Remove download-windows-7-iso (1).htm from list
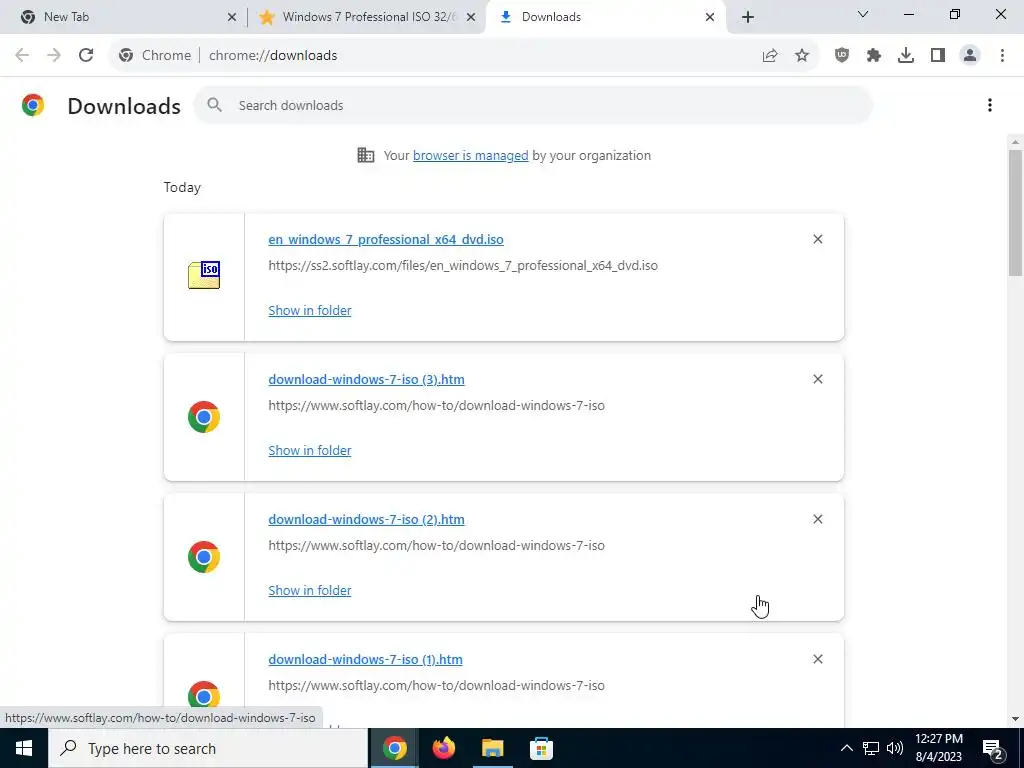Viewport: 1024px width, 768px height. 818,659
